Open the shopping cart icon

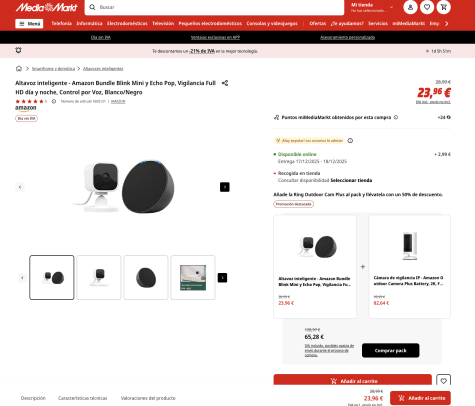pyautogui.click(x=444, y=7)
